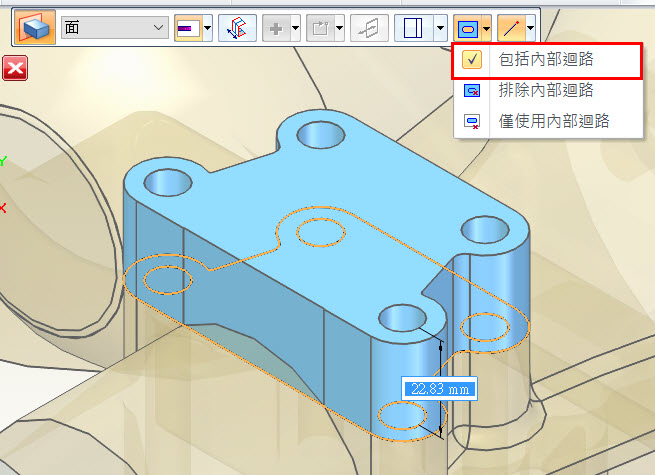Click the 22.83 mm dimension input field

439,389
